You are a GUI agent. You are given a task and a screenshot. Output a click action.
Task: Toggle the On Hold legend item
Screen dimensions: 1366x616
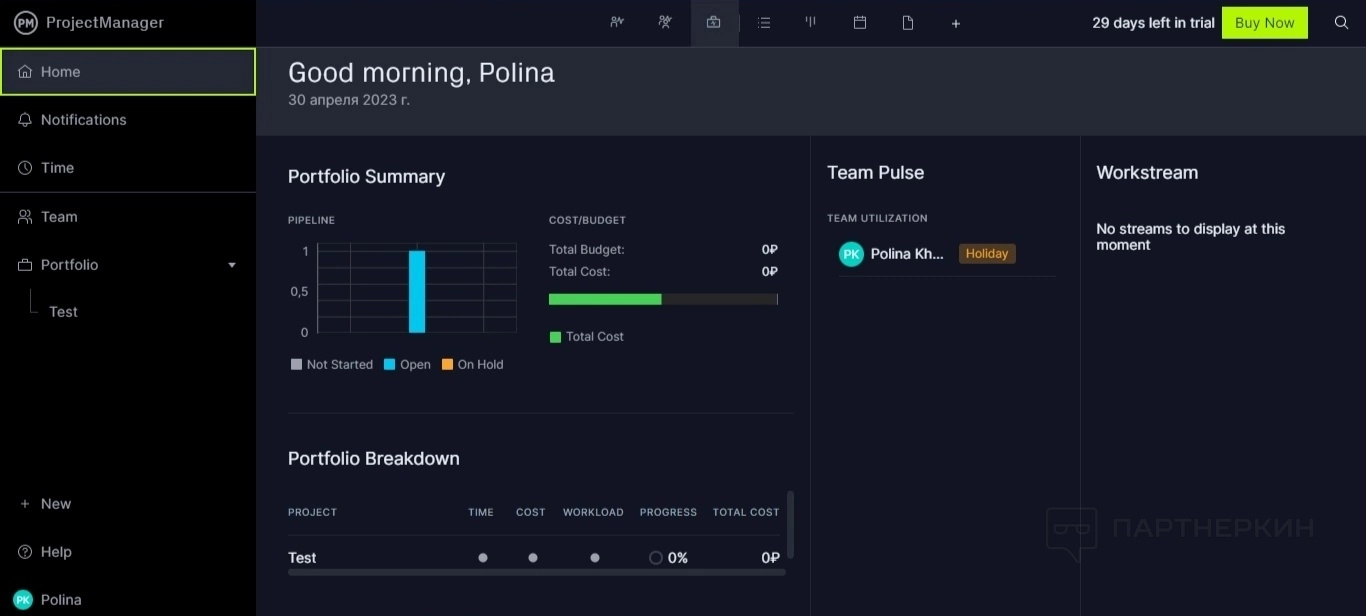tap(472, 365)
